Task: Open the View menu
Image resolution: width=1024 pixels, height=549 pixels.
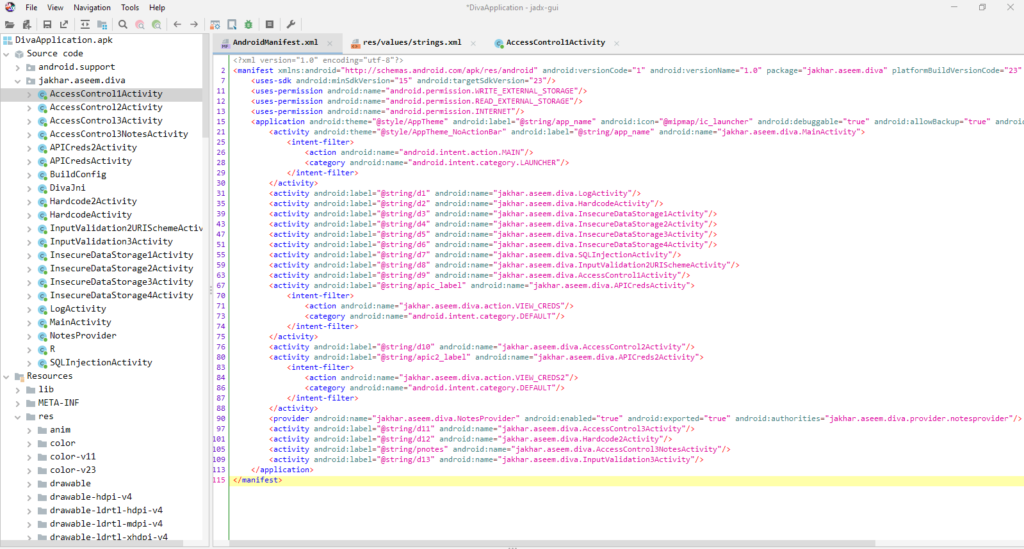Action: pyautogui.click(x=55, y=8)
